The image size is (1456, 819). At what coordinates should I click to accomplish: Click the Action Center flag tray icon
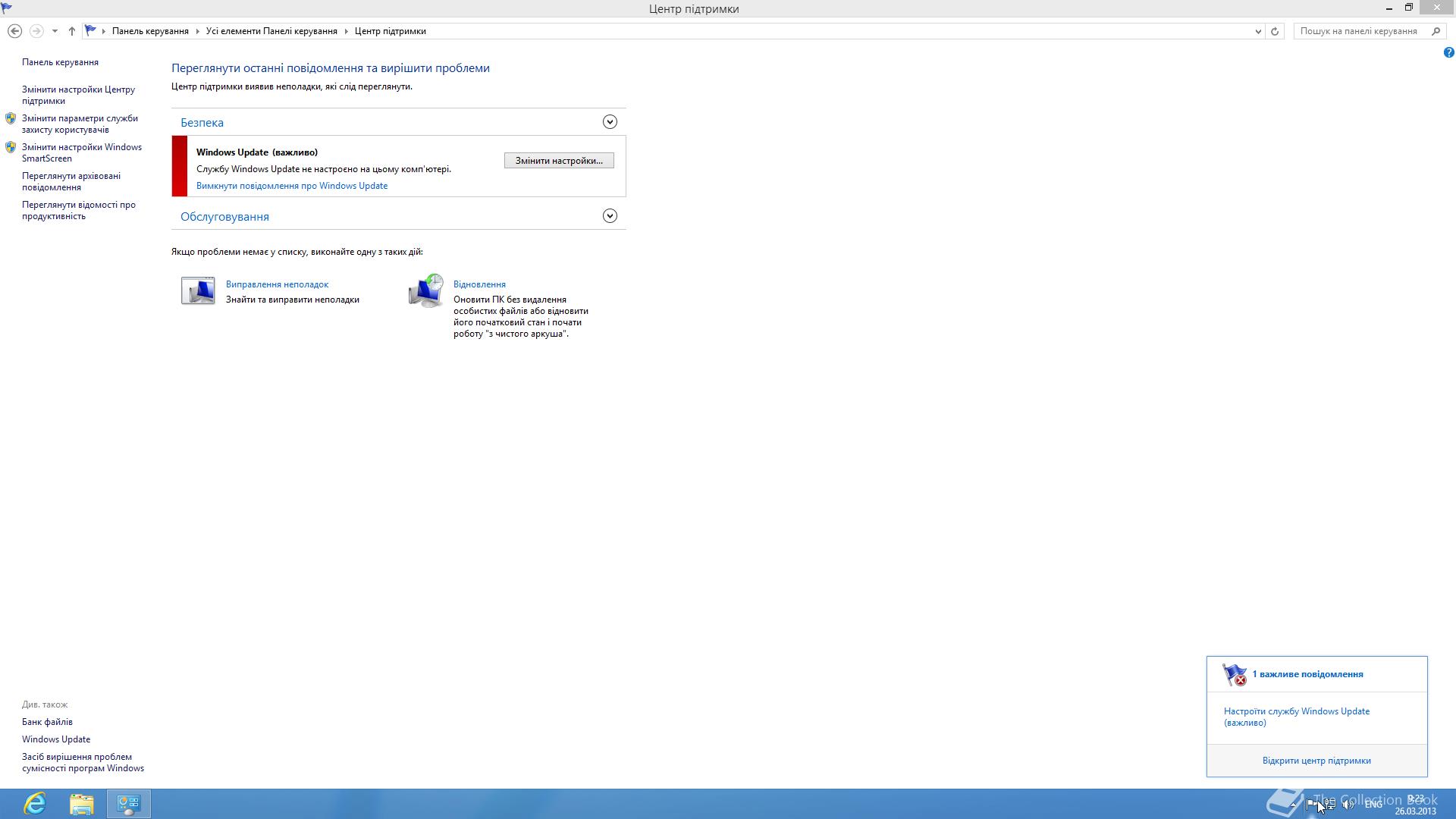coord(1312,804)
